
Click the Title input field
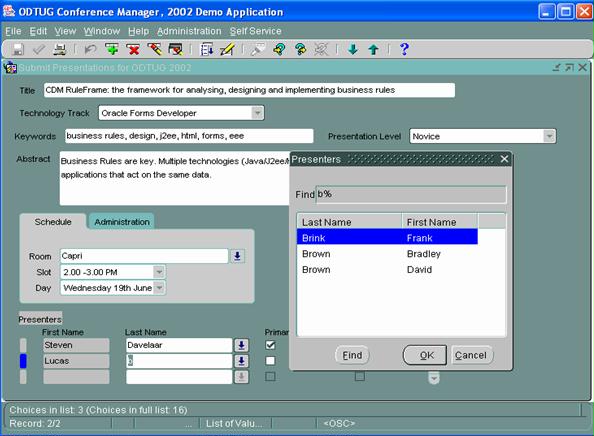point(249,90)
